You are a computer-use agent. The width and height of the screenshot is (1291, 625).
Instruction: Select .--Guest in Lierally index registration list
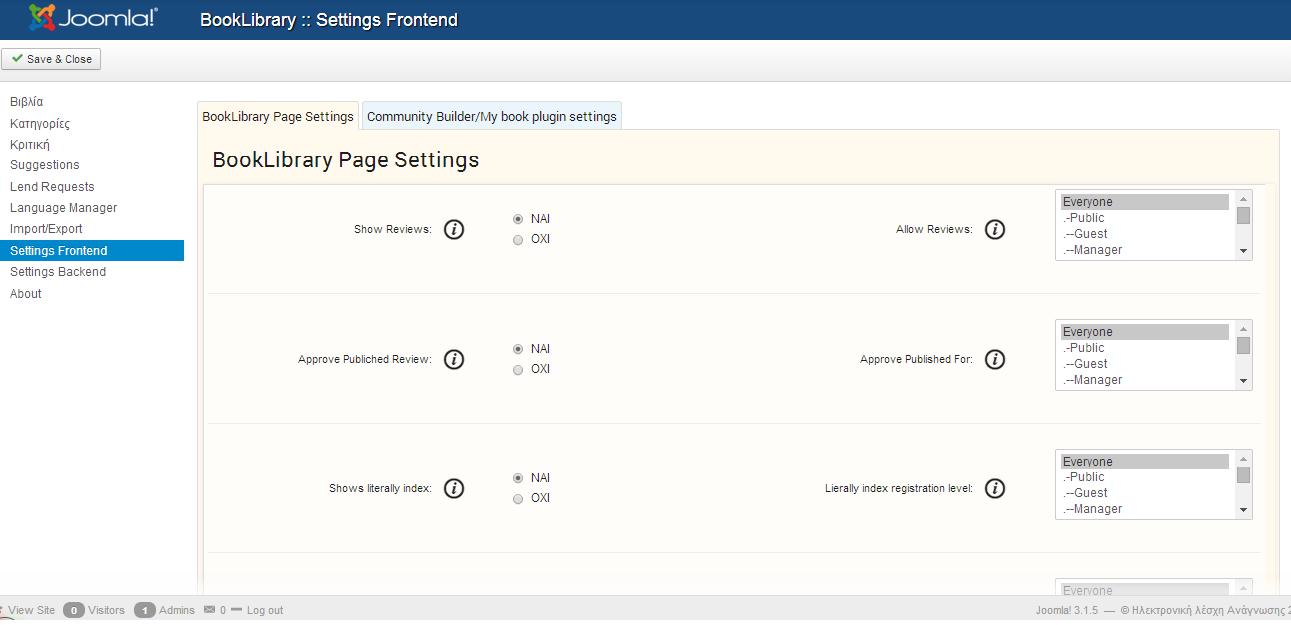1145,493
